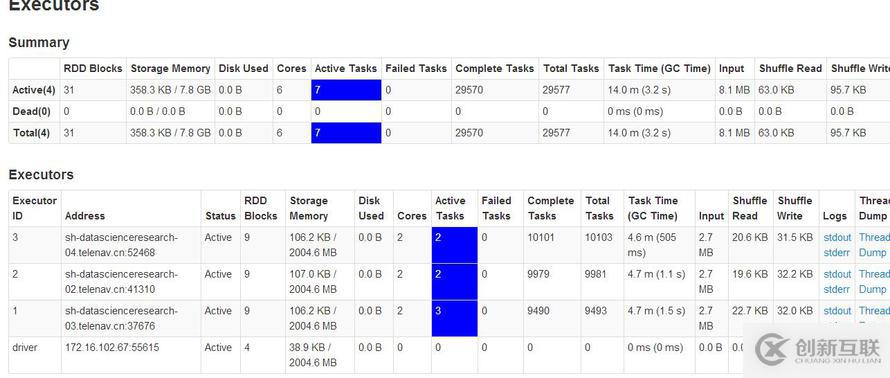Open stderr log for executor 2
890x378 pixels.
[837, 289]
